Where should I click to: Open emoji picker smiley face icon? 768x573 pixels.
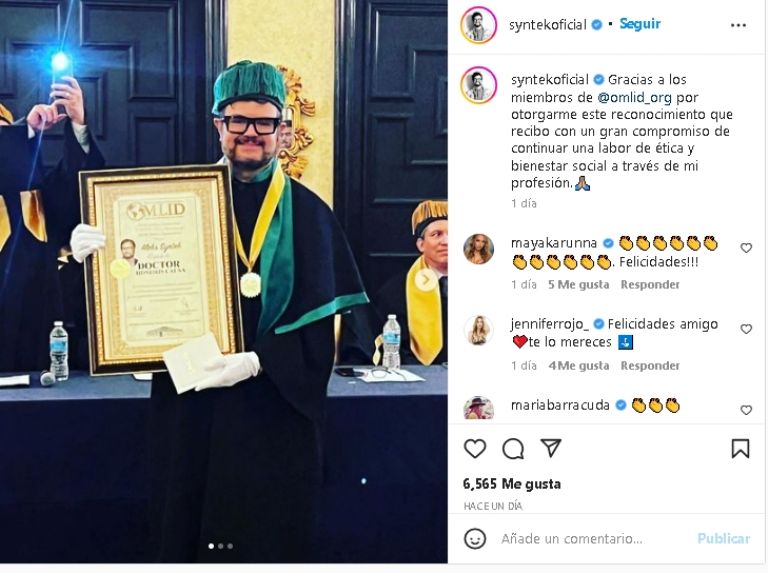[475, 539]
